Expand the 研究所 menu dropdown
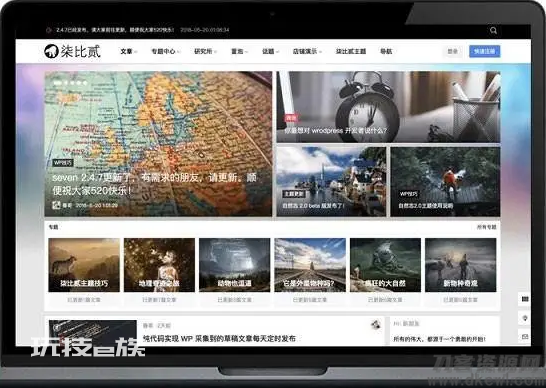The height and width of the screenshot is (388, 546). (x=205, y=52)
